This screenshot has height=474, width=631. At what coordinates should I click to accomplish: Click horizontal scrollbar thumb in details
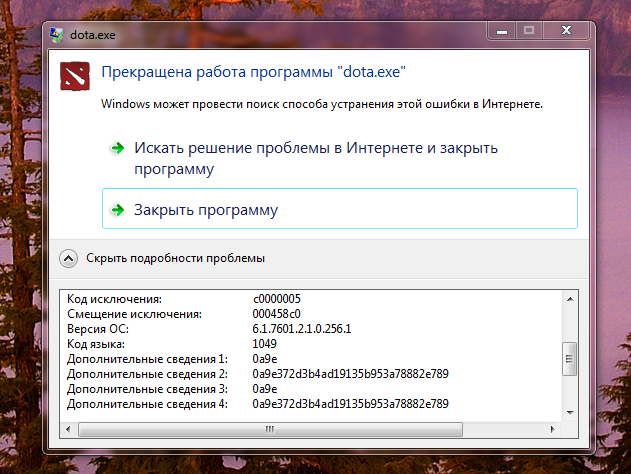pyautogui.click(x=270, y=429)
